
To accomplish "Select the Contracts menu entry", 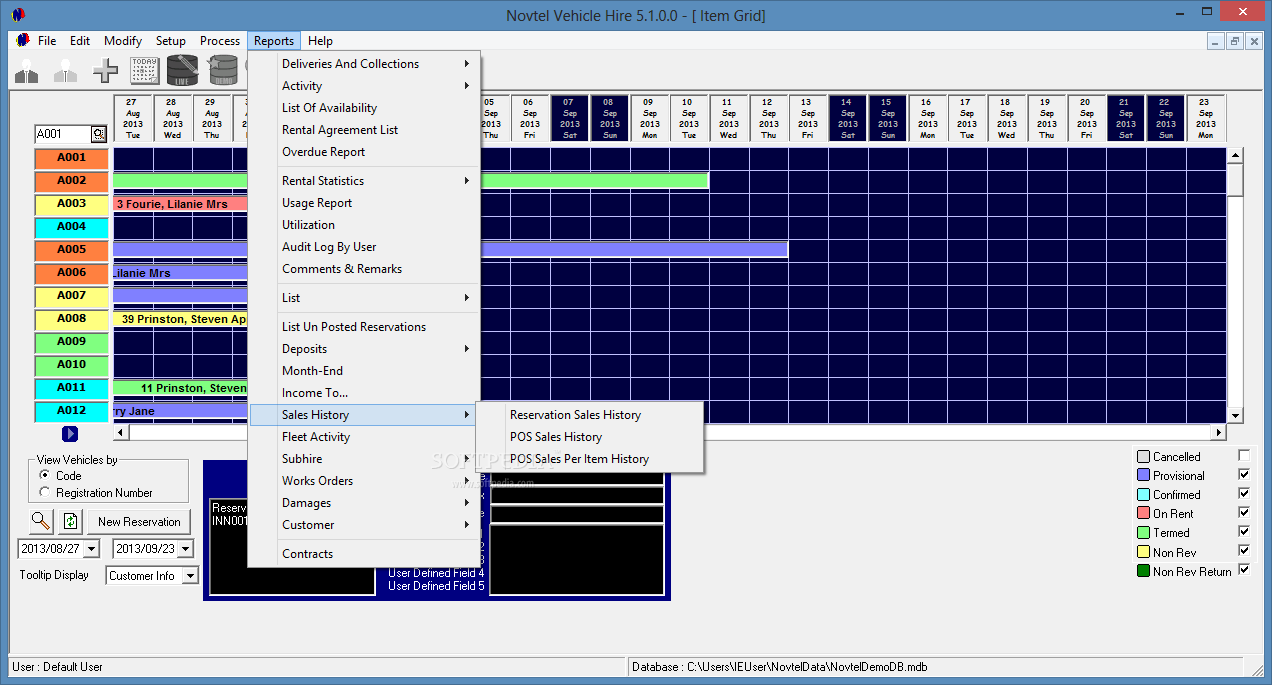I will point(365,554).
